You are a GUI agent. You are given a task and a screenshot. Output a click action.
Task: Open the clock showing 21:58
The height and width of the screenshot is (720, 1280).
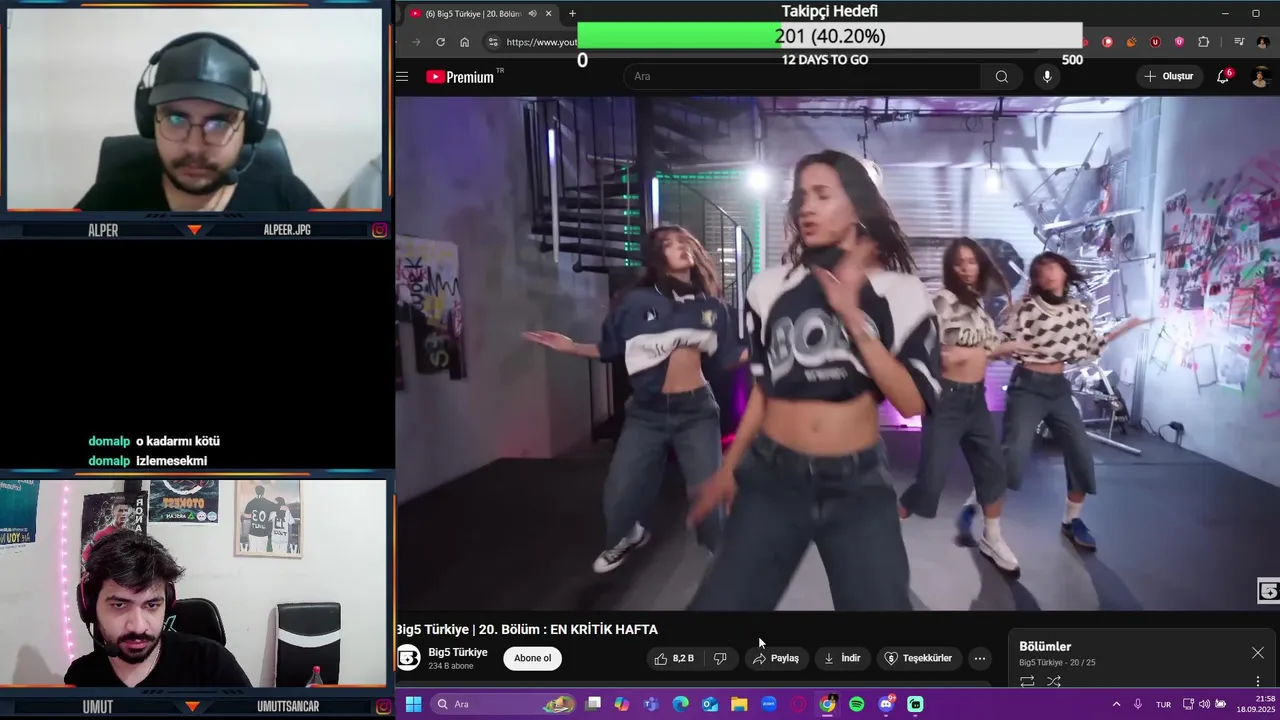[1256, 704]
